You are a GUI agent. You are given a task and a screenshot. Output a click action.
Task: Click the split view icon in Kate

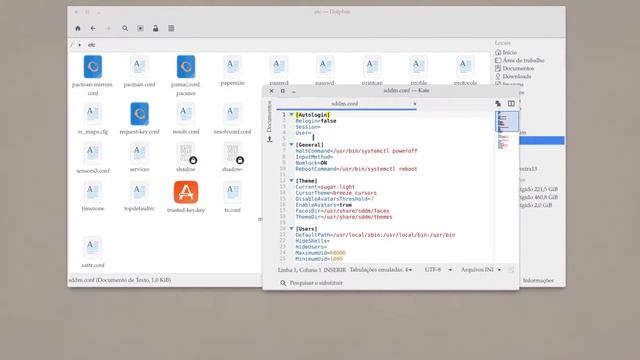pos(511,104)
